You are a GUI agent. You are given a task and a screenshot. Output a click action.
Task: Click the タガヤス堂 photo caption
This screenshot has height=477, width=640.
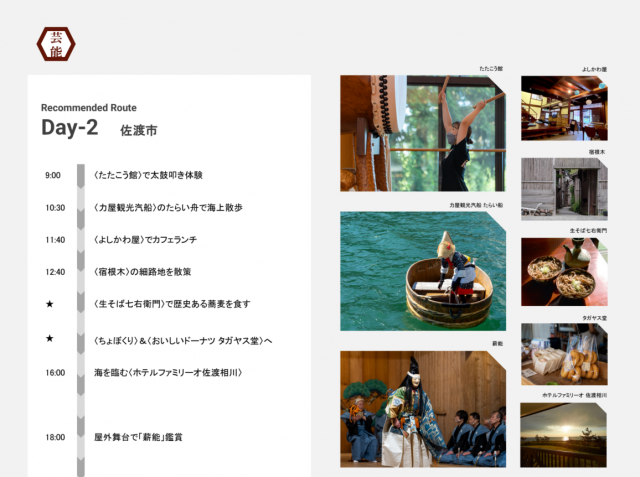click(x=594, y=318)
